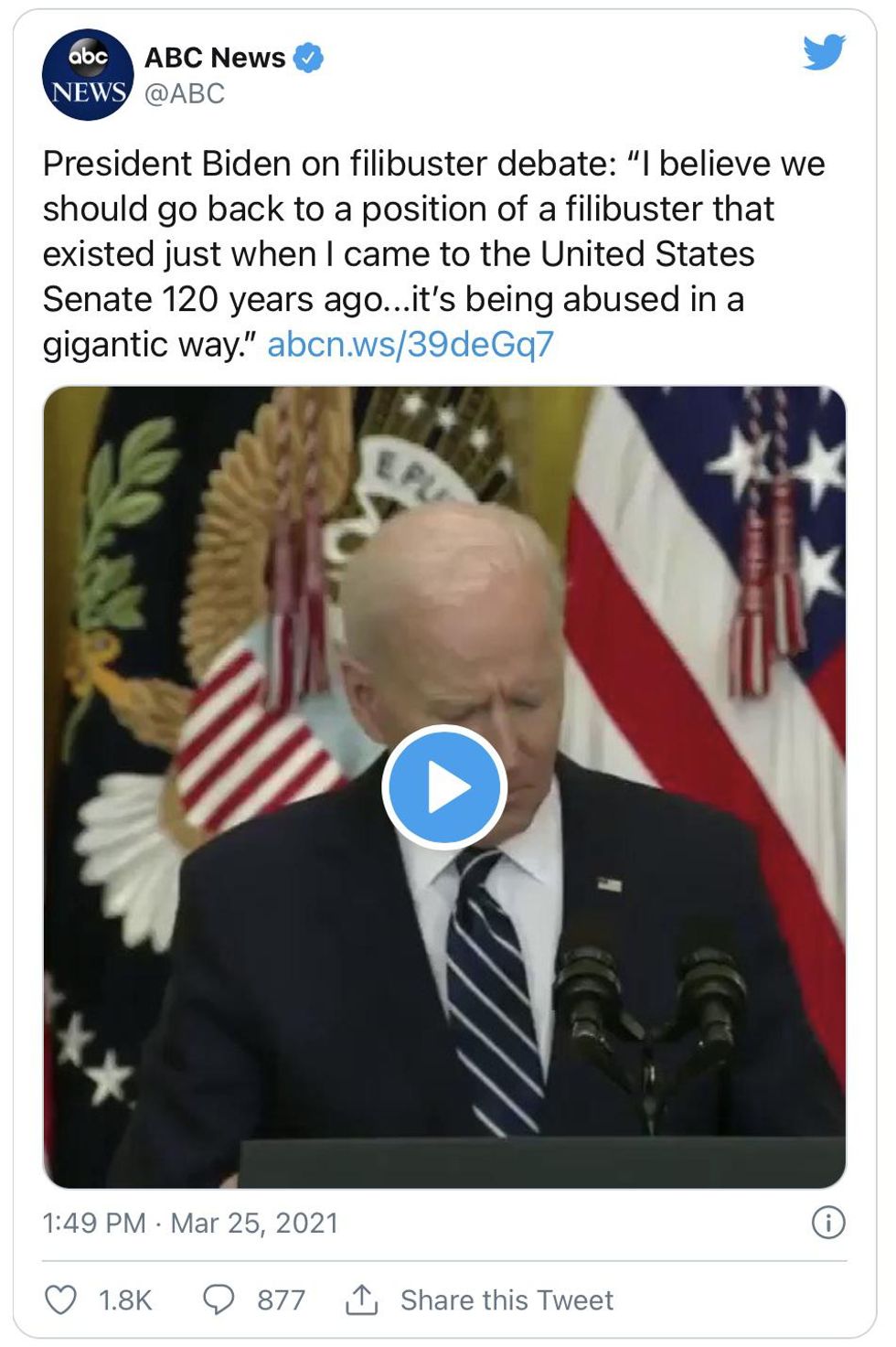
Task: Click the ABC News profile avatar
Action: pyautogui.click(x=88, y=74)
